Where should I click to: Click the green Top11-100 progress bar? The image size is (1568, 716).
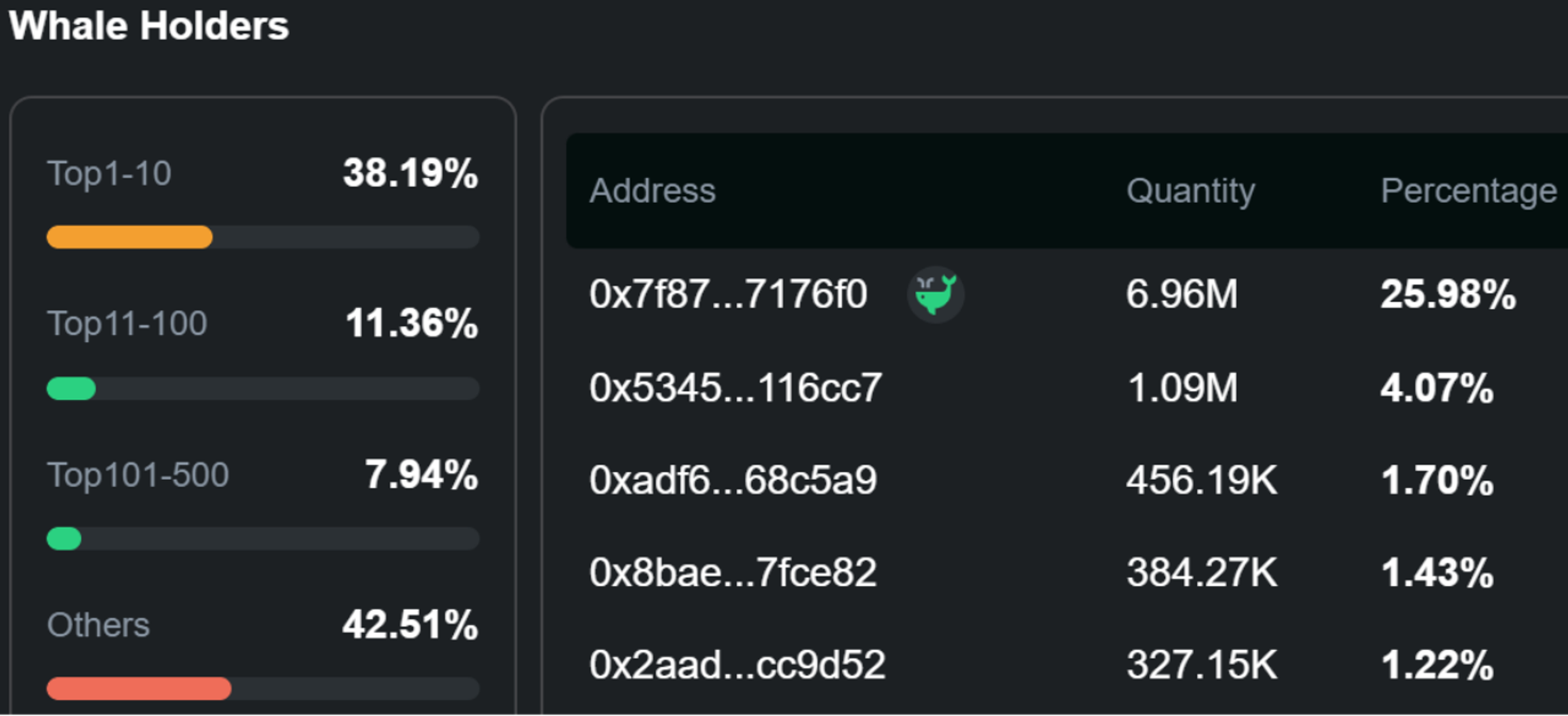71,388
